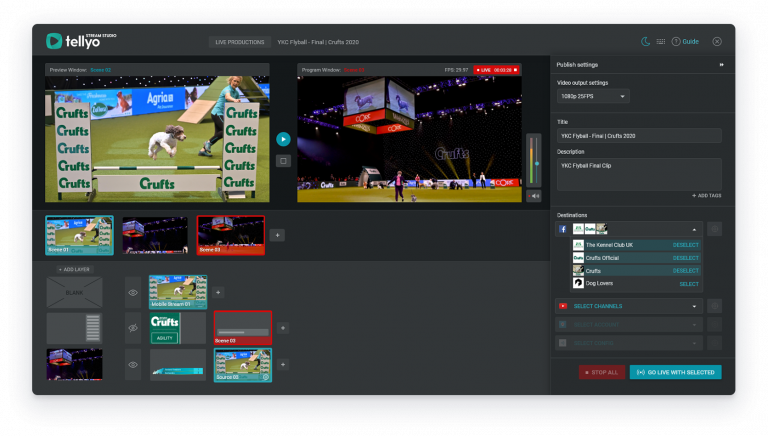This screenshot has width=768, height=436.
Task: Edit the Title field
Action: point(639,136)
